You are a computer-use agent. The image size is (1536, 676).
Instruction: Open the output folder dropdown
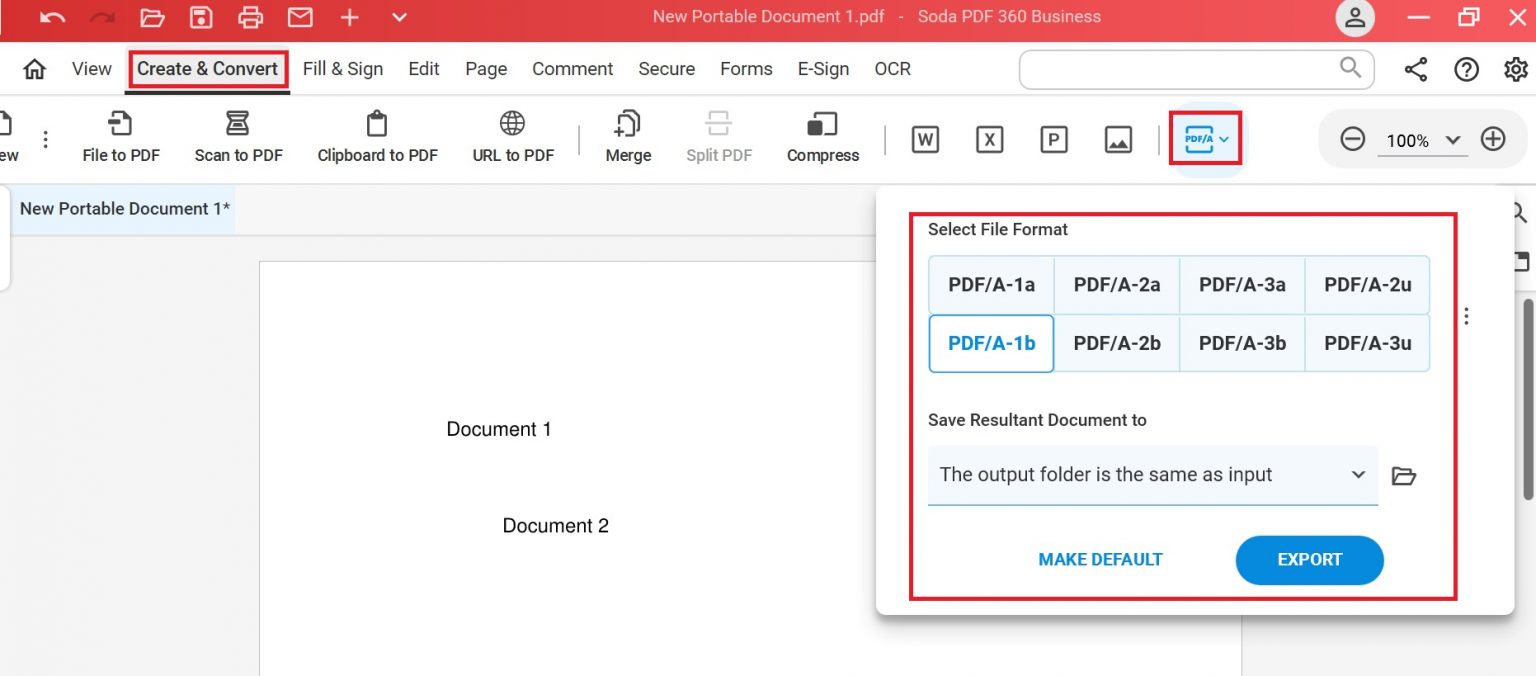click(1152, 475)
